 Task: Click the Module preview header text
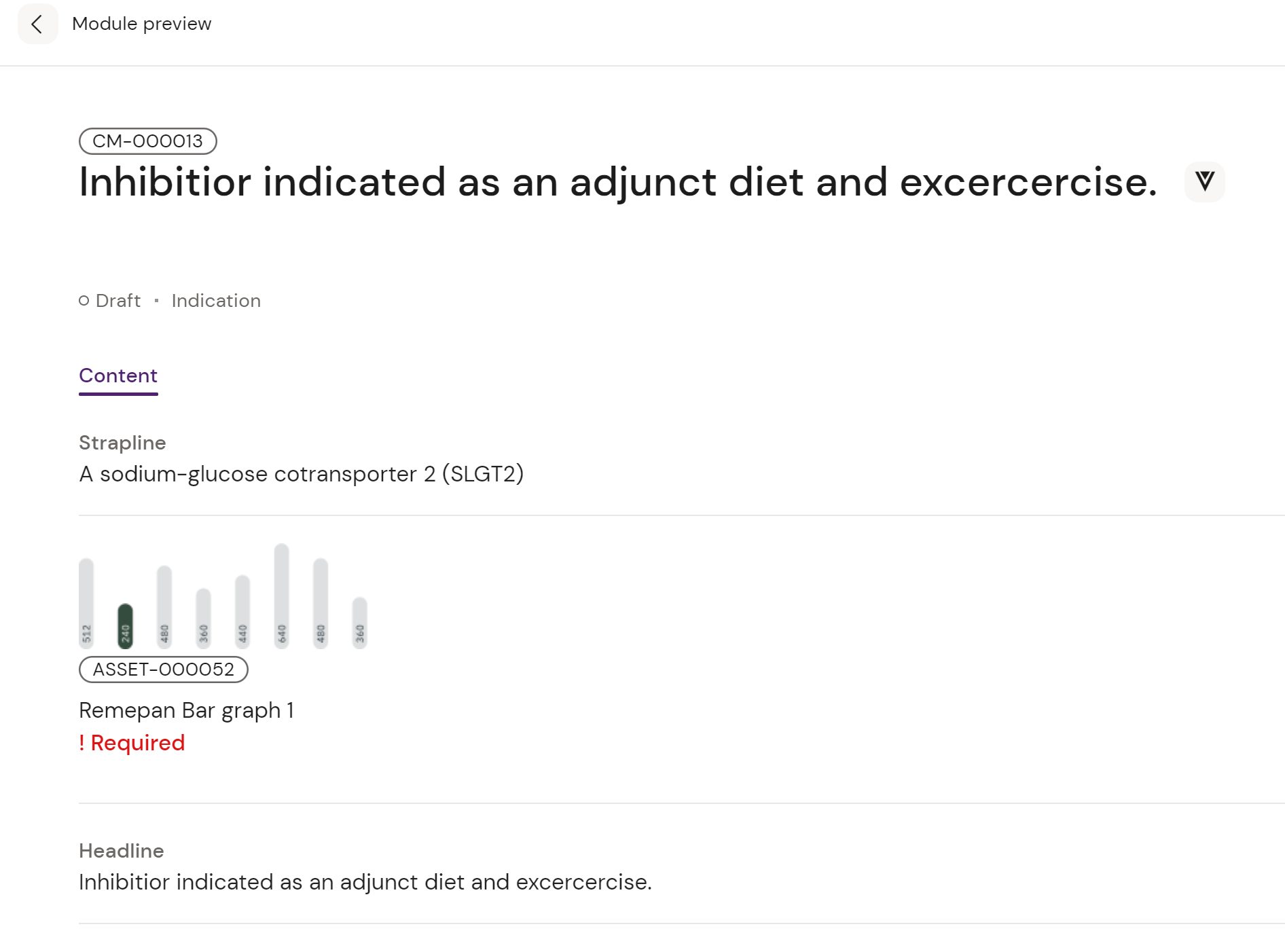point(141,24)
